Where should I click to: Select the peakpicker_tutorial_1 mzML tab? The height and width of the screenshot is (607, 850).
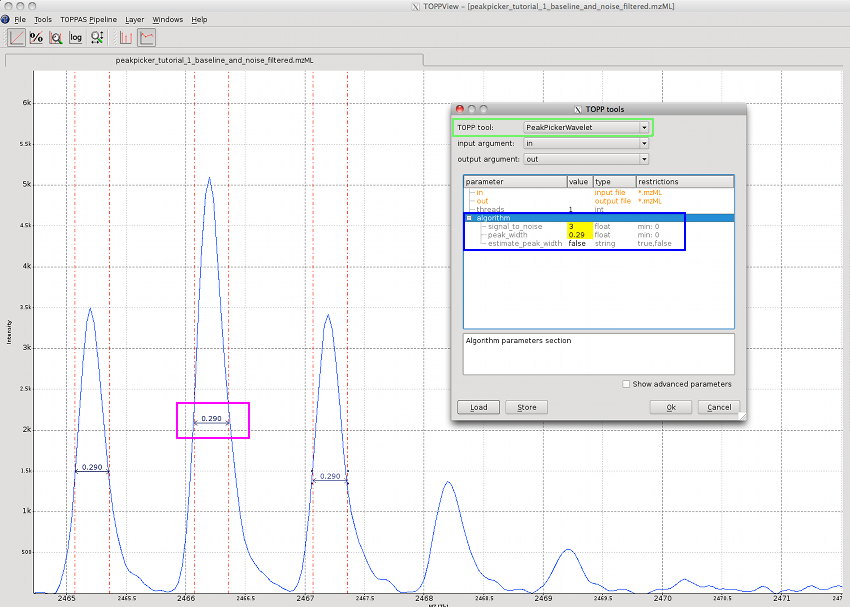[x=213, y=60]
